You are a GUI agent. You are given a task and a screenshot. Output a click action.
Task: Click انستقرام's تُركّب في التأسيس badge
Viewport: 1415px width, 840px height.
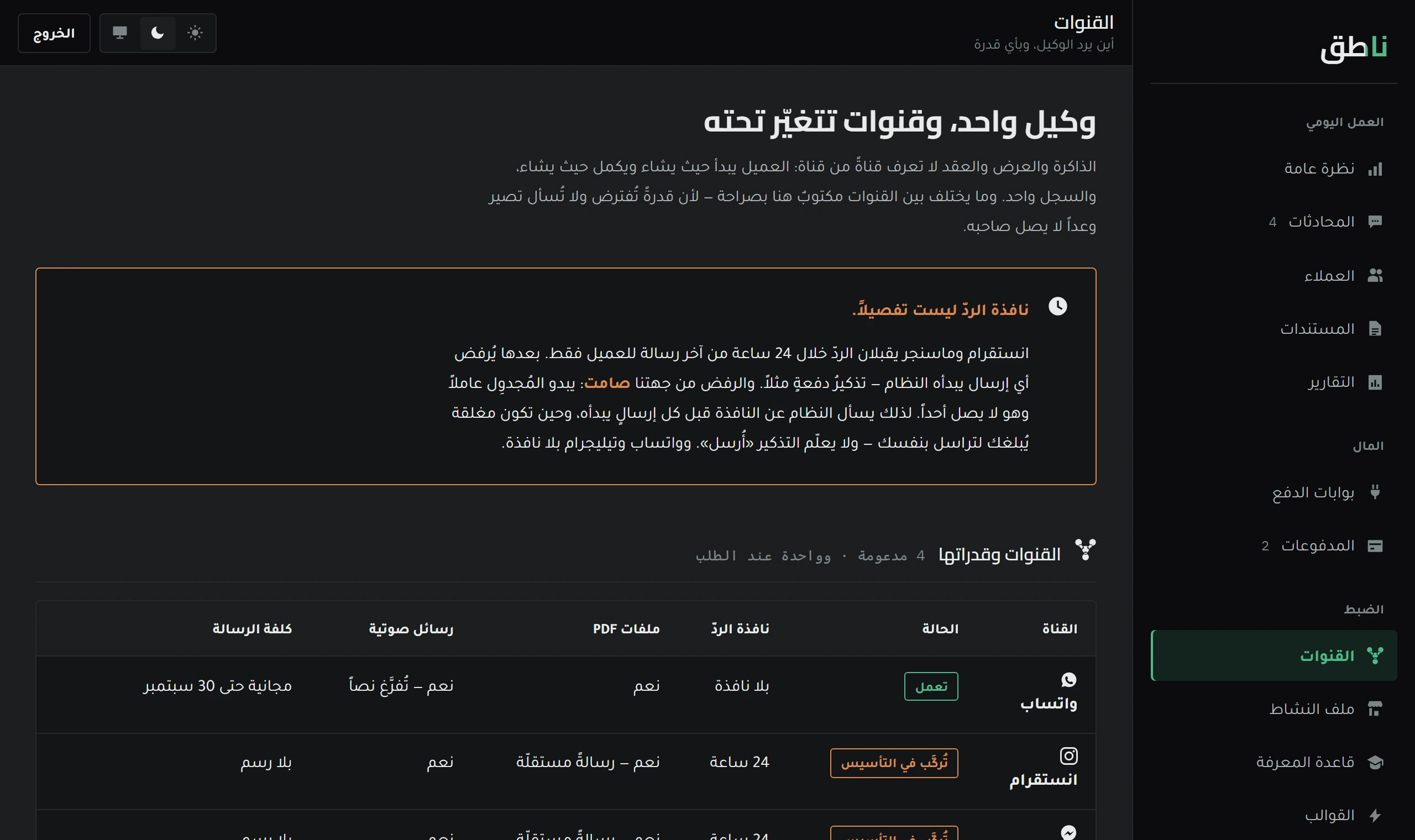click(894, 763)
